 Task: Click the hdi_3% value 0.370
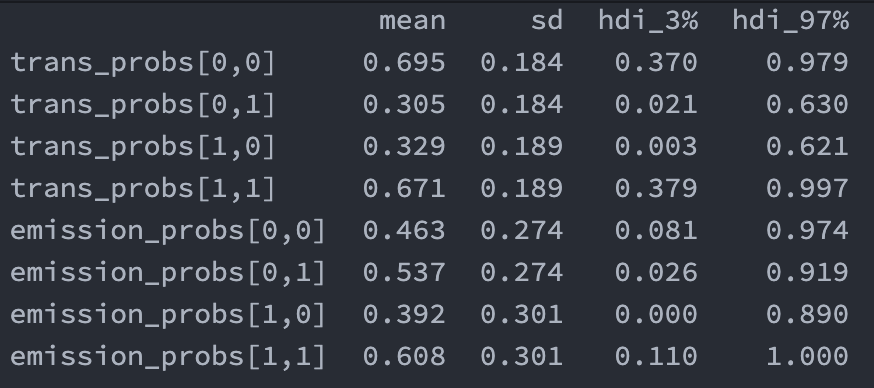tap(656, 62)
